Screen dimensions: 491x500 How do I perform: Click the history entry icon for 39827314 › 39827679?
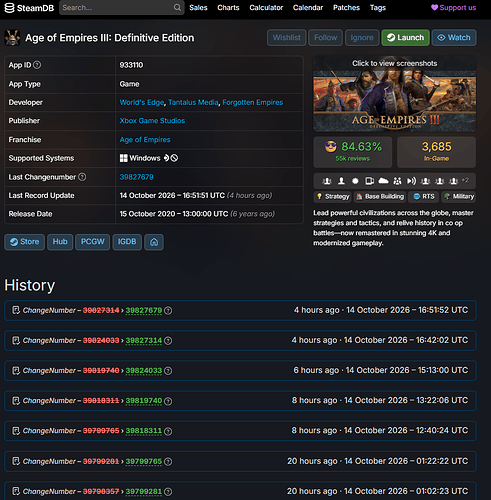16,310
